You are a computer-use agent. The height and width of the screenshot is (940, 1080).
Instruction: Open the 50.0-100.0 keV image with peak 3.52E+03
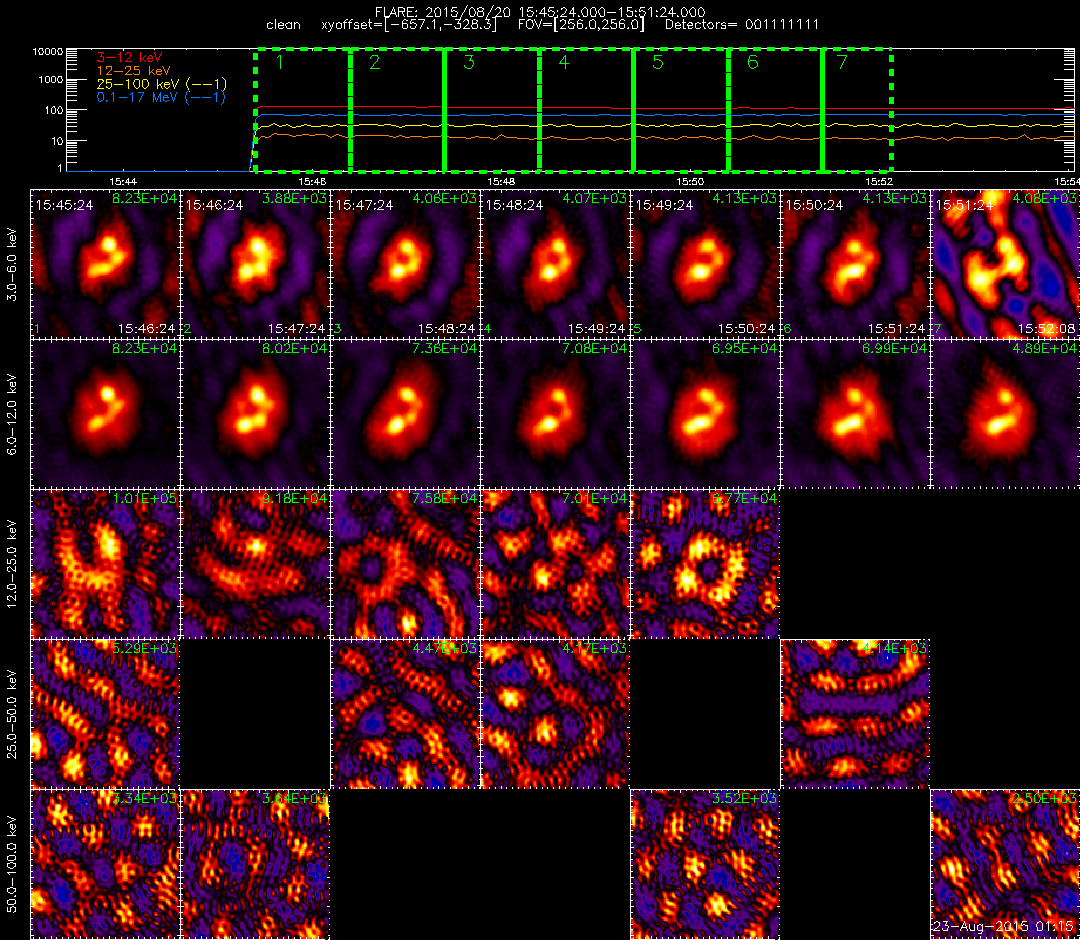click(x=705, y=864)
